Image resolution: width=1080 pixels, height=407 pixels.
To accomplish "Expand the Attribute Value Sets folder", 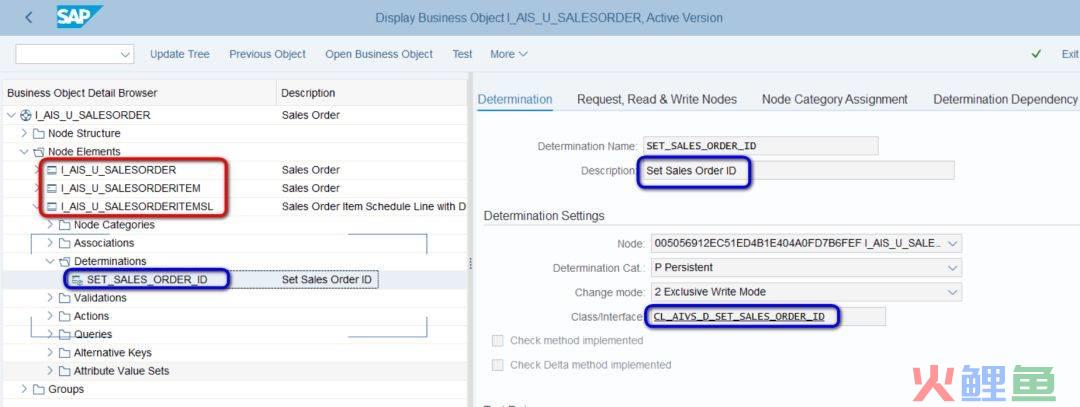I will 50,371.
